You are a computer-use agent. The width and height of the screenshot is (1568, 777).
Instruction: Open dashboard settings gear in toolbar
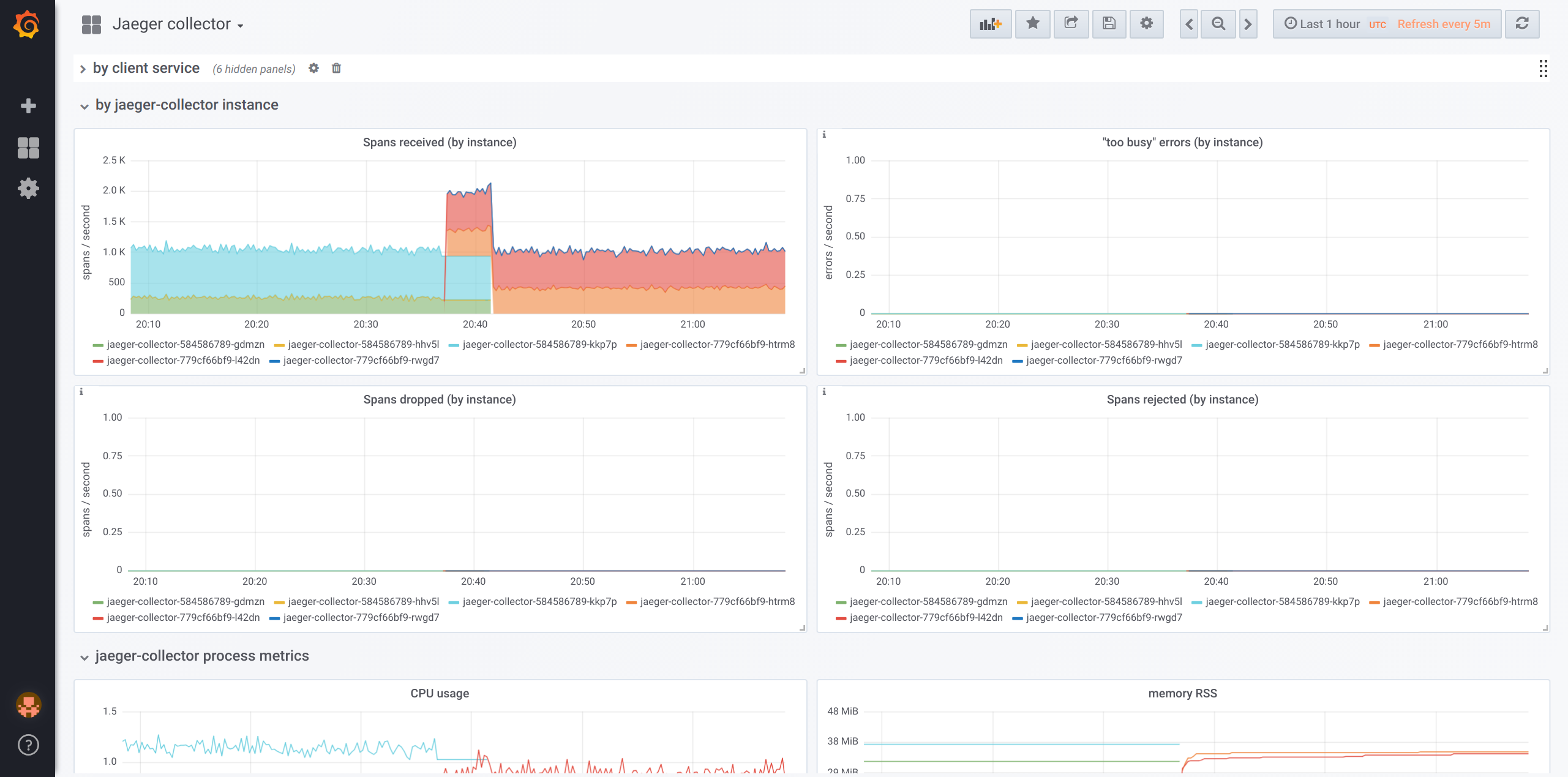click(x=1146, y=24)
